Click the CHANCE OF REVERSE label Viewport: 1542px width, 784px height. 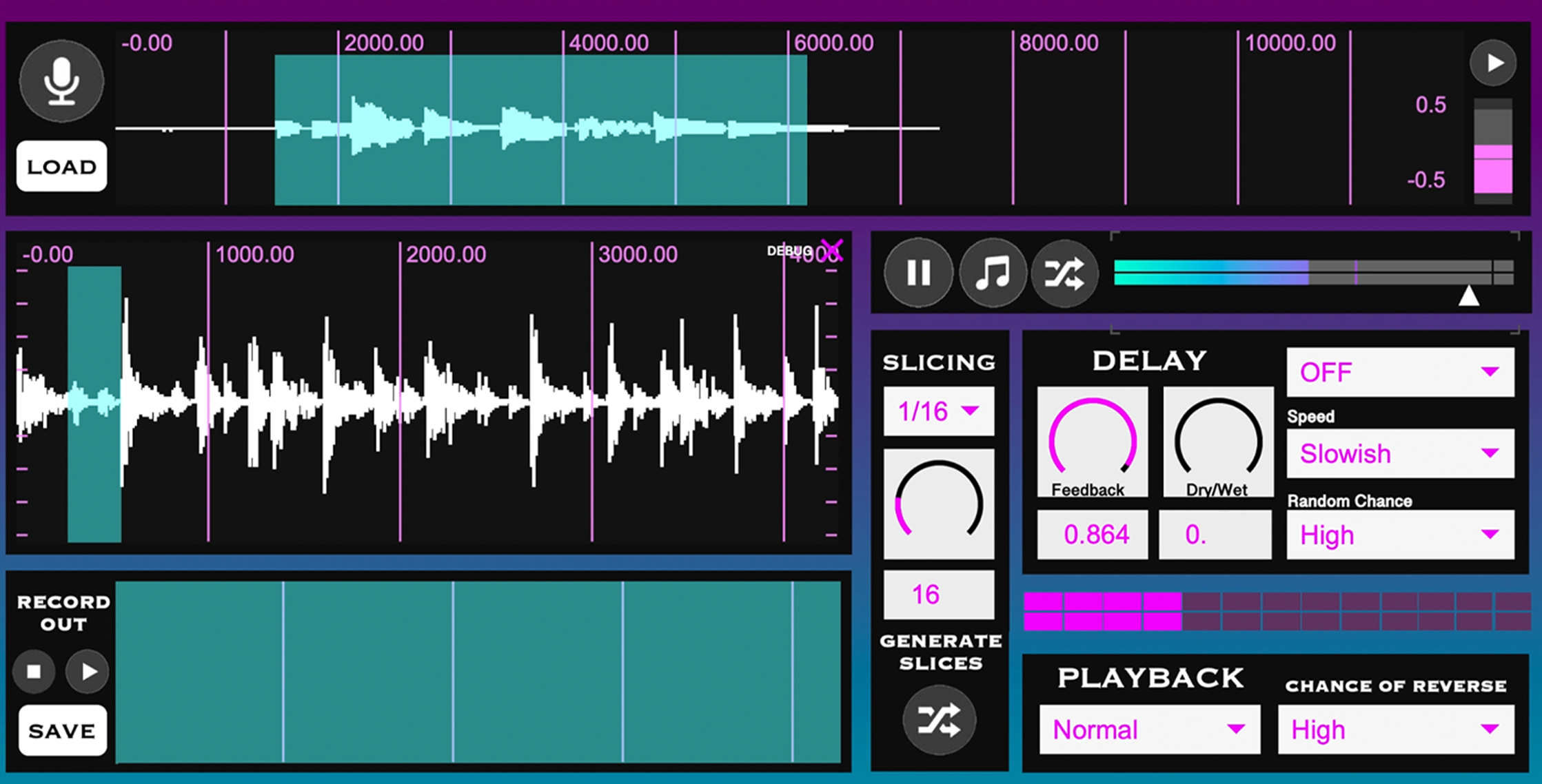point(1396,686)
